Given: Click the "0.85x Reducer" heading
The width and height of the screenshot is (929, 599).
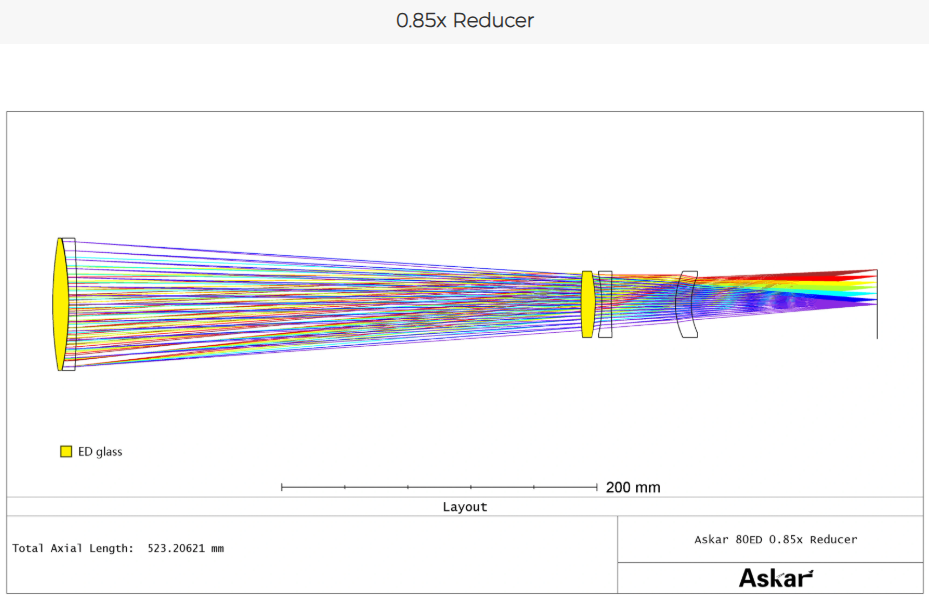Looking at the screenshot, I should pyautogui.click(x=465, y=21).
